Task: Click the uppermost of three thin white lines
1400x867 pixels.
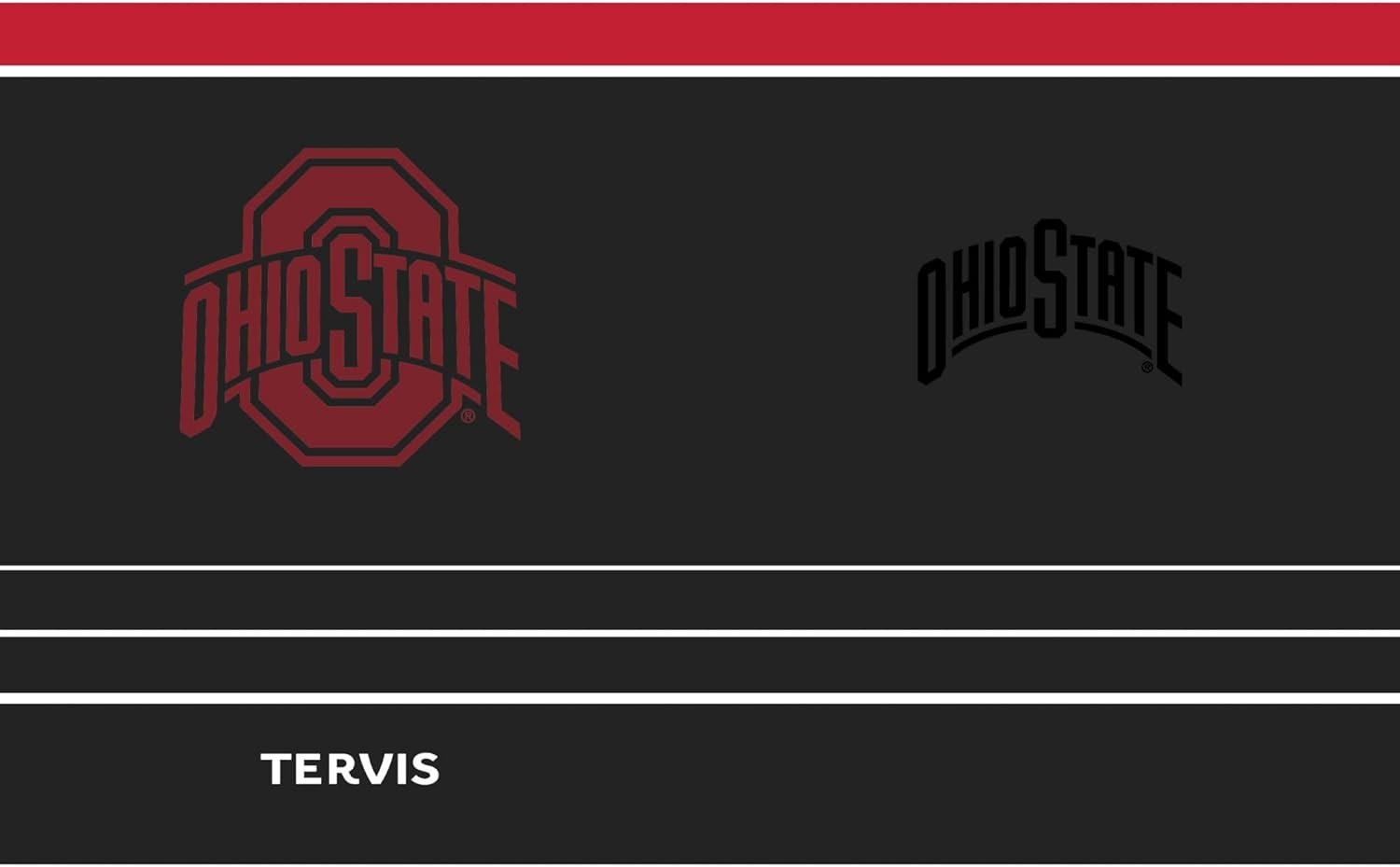Action: [x=700, y=566]
